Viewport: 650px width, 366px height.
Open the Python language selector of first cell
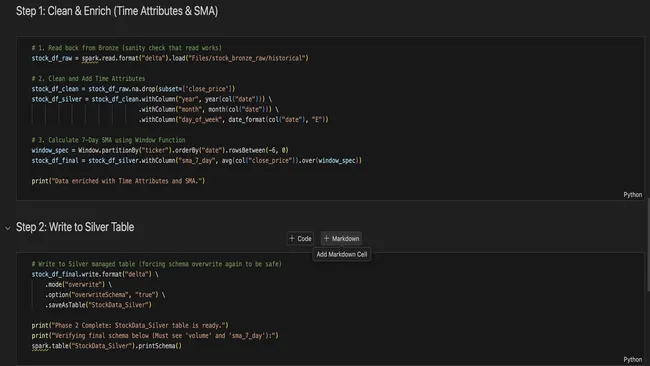[x=632, y=194]
